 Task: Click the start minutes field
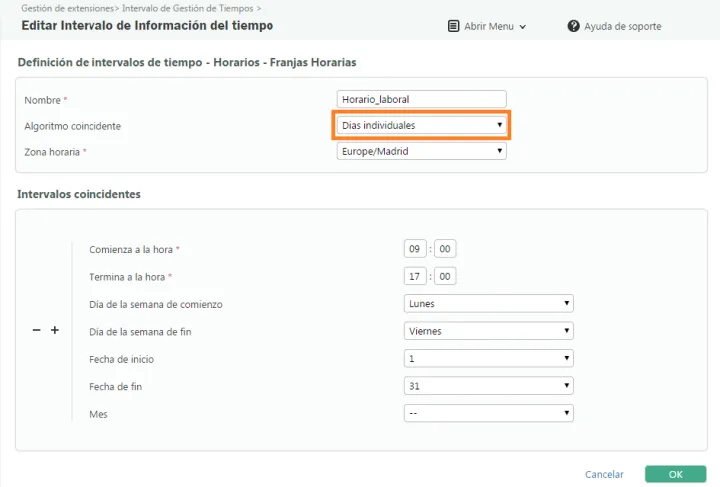click(x=445, y=249)
